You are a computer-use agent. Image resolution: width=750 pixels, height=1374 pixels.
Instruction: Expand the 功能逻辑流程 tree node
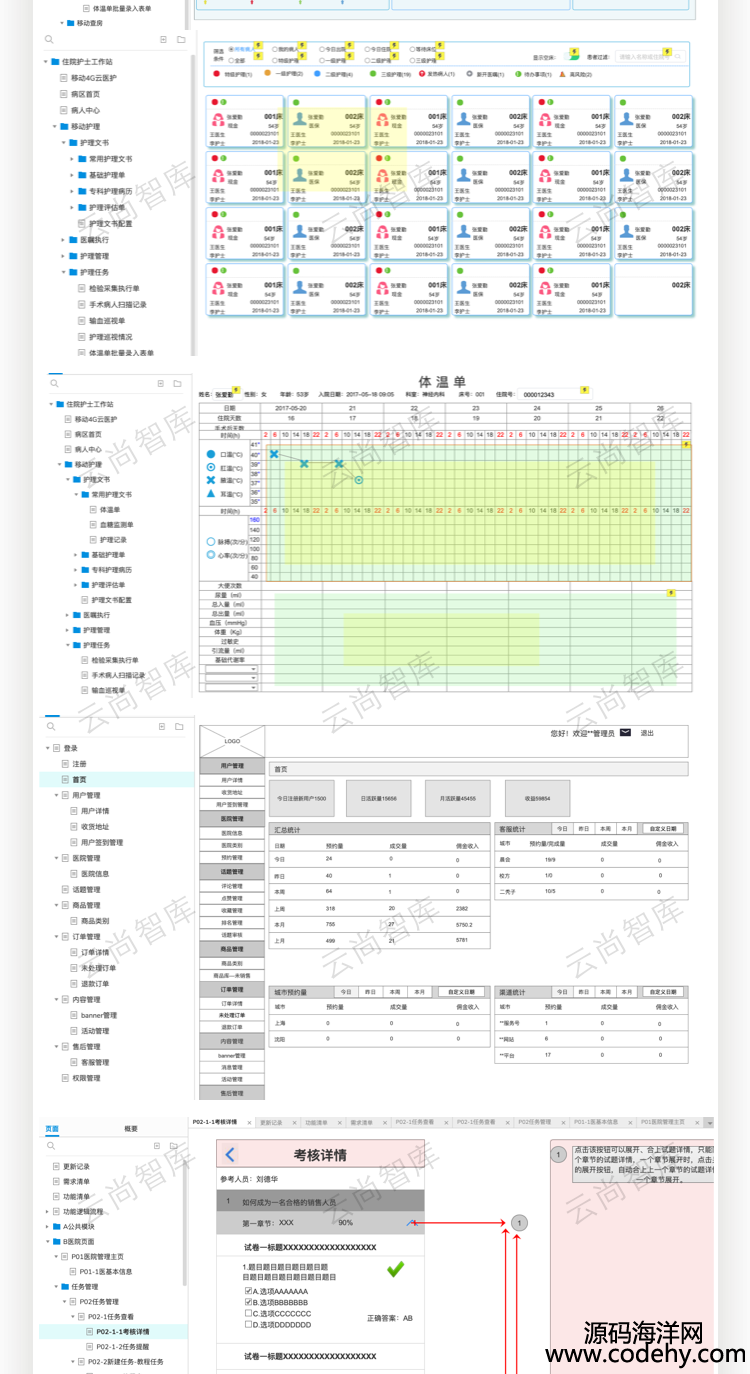[x=47, y=1211]
